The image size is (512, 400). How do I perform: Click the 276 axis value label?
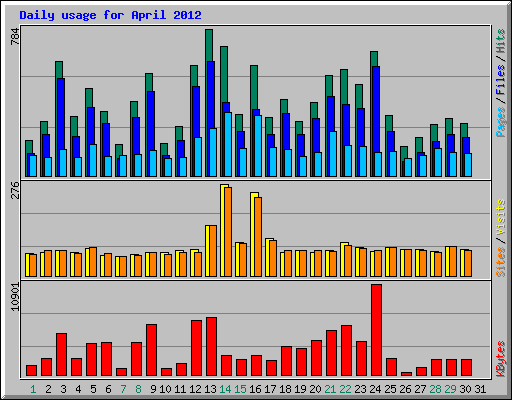(x=15, y=190)
